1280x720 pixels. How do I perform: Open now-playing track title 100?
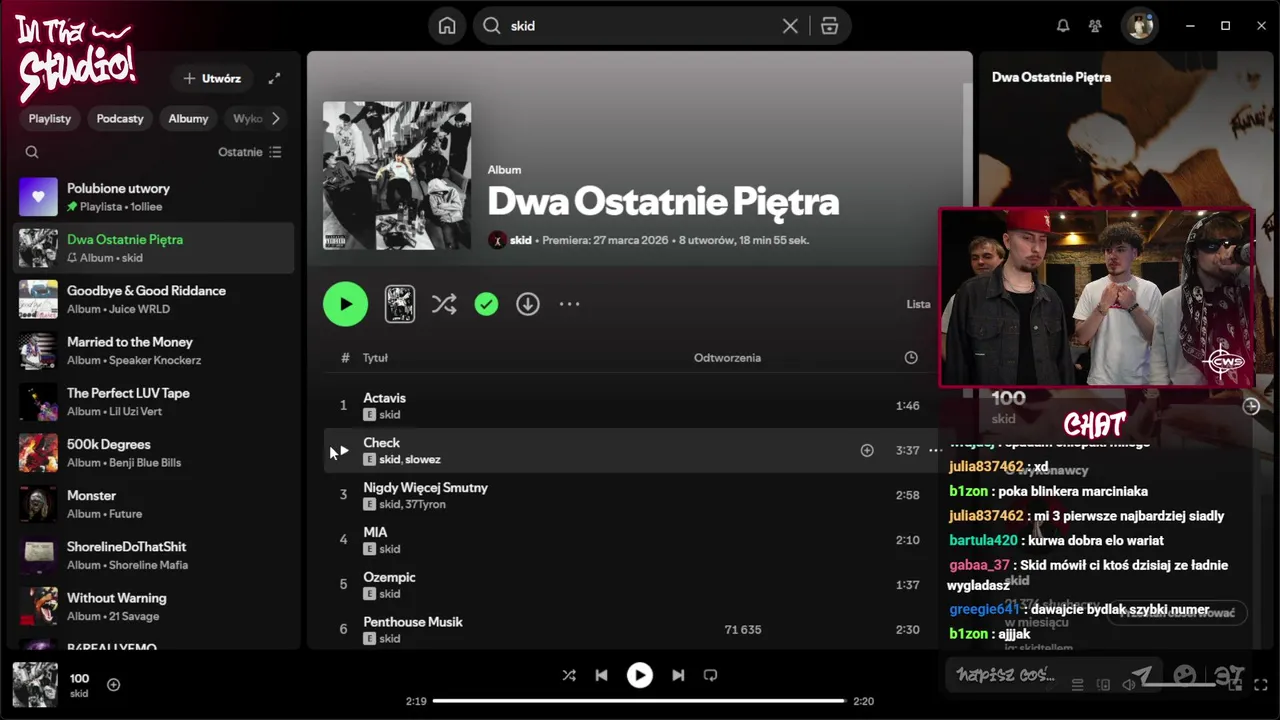click(79, 678)
